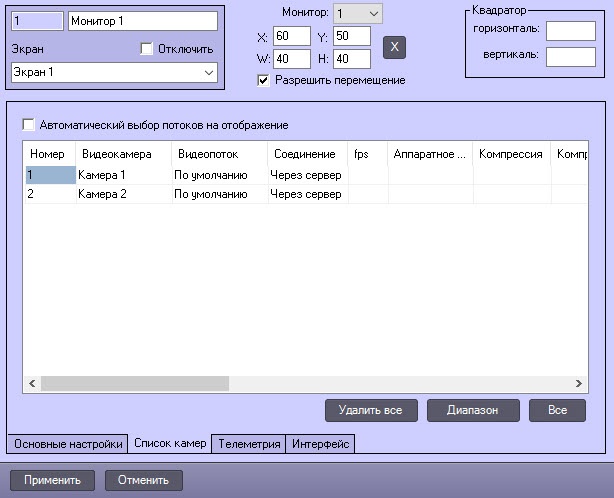
Task: Click the Удалить все button
Action: [x=371, y=410]
